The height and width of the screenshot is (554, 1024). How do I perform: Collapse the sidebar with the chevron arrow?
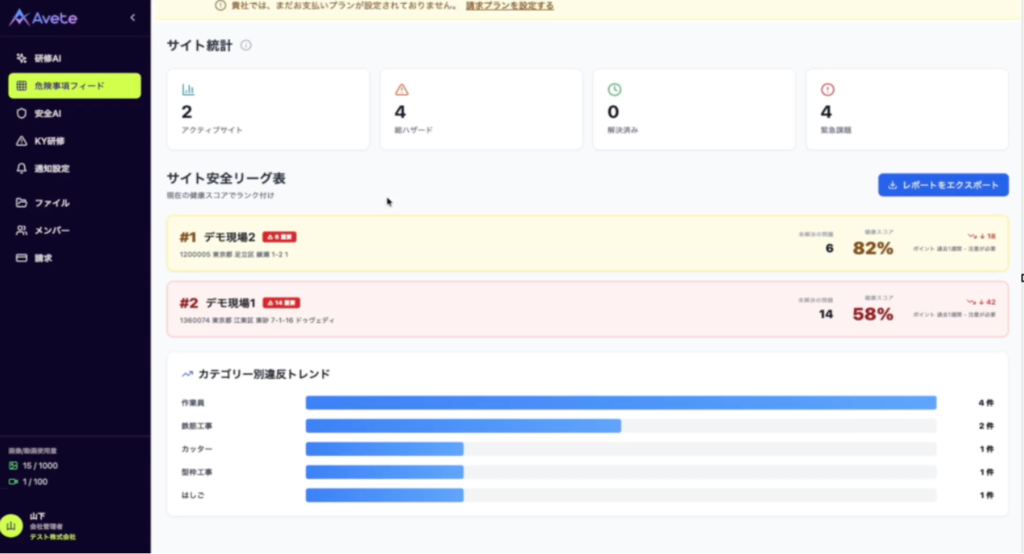point(133,18)
